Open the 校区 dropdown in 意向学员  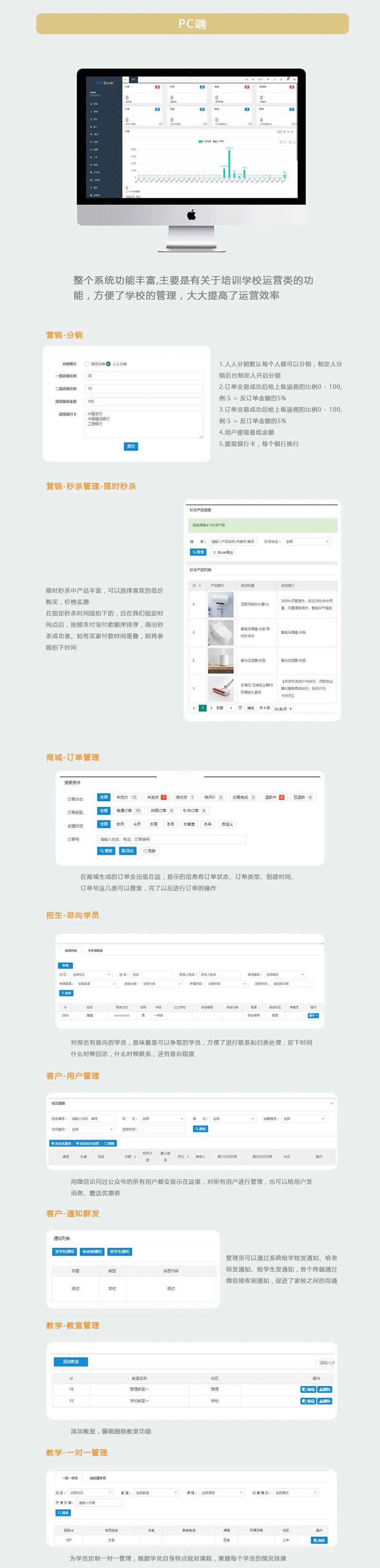pos(91,974)
